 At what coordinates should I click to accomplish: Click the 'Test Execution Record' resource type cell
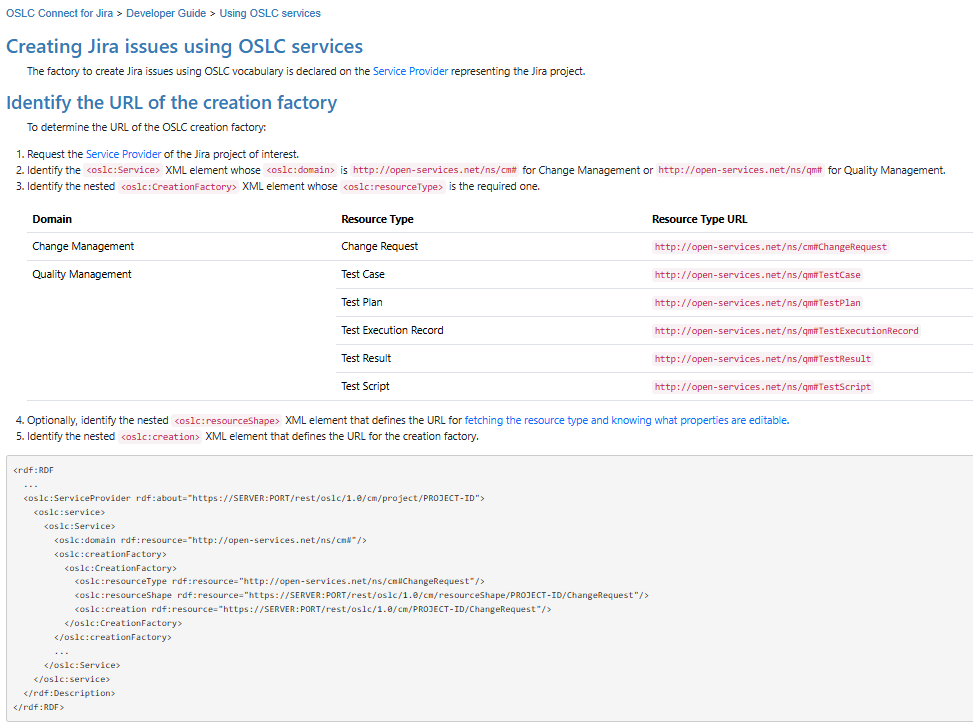click(392, 330)
